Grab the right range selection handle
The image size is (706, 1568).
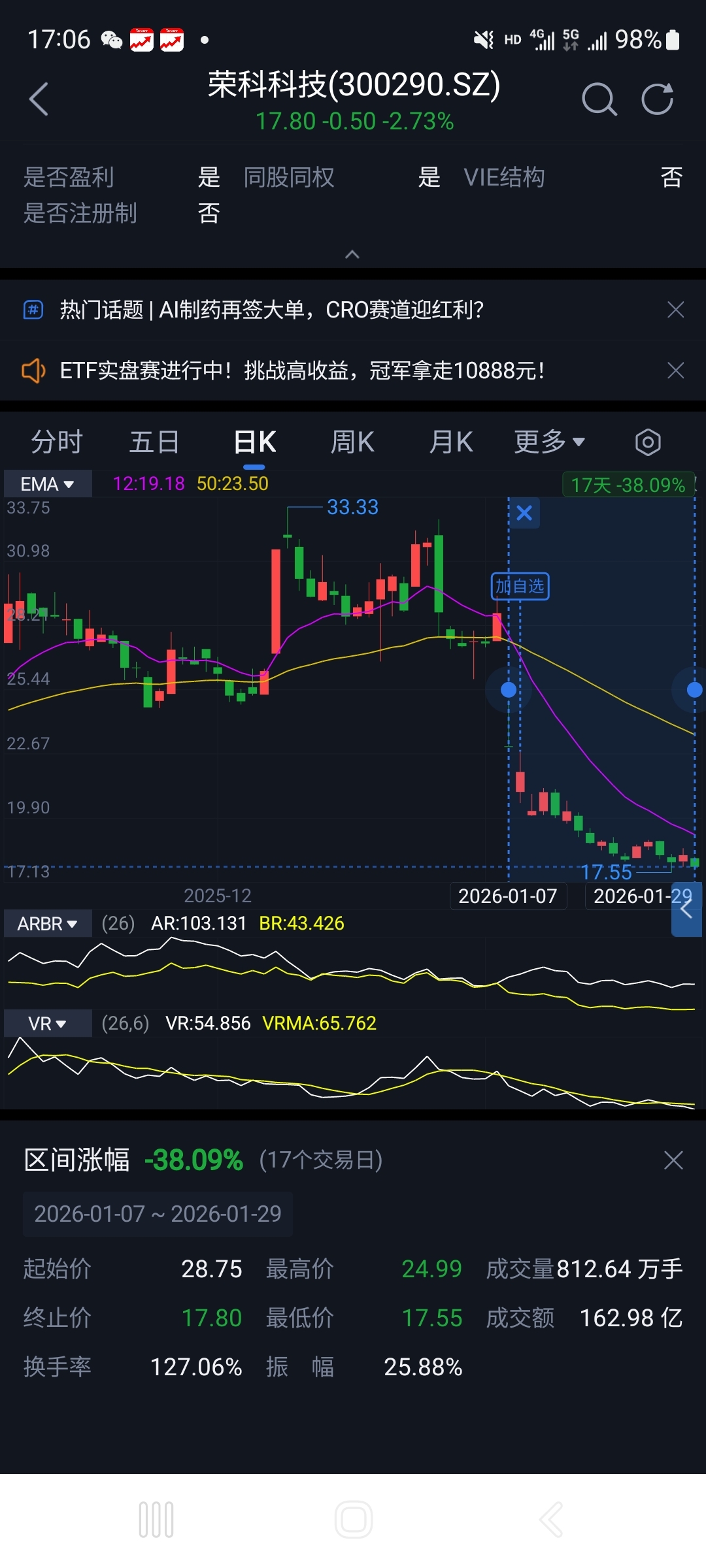pos(694,689)
